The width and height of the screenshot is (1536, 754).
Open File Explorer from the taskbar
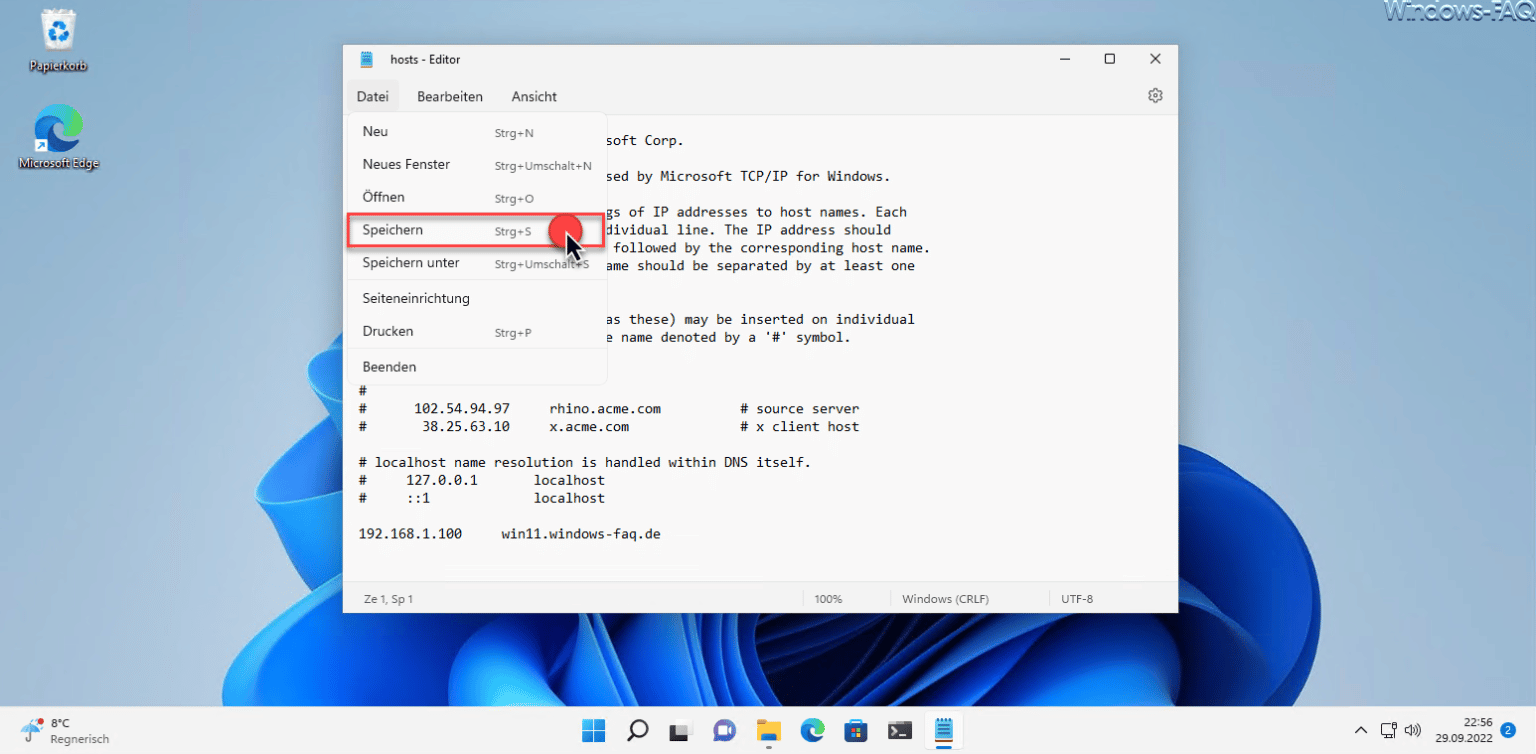(768, 730)
